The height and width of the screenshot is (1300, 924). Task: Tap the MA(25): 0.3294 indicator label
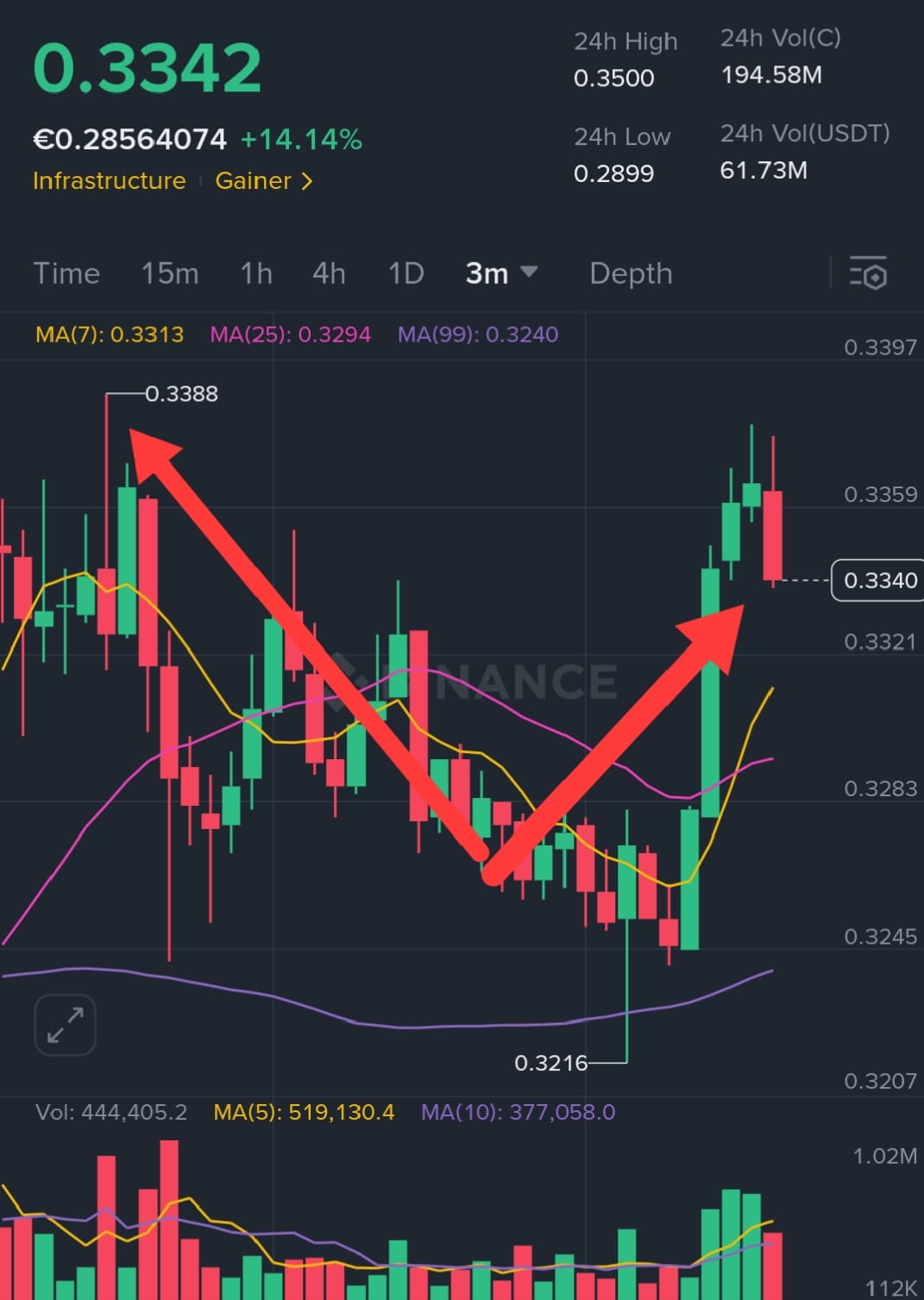pos(291,335)
